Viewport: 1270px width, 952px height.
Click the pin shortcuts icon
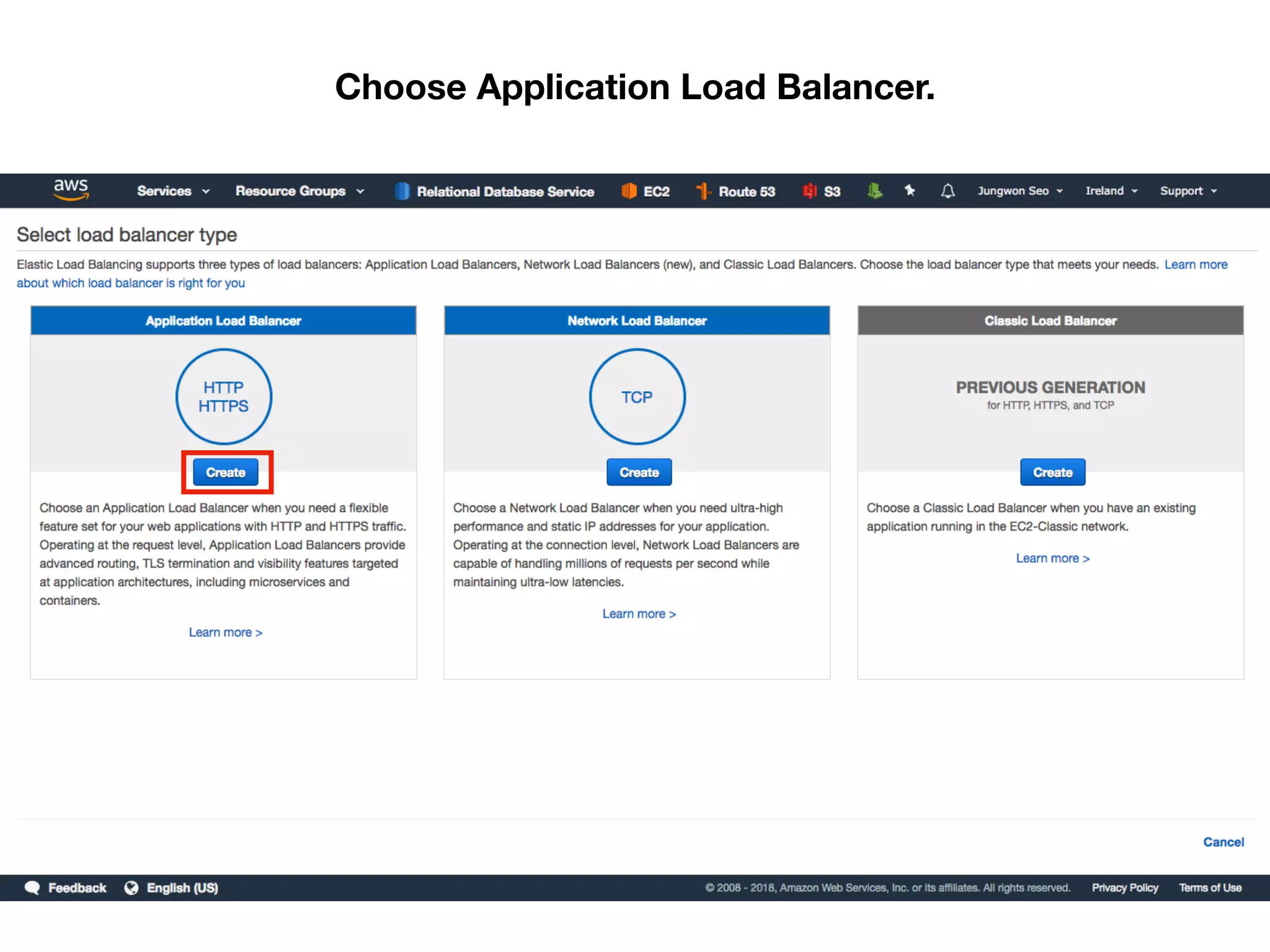910,190
